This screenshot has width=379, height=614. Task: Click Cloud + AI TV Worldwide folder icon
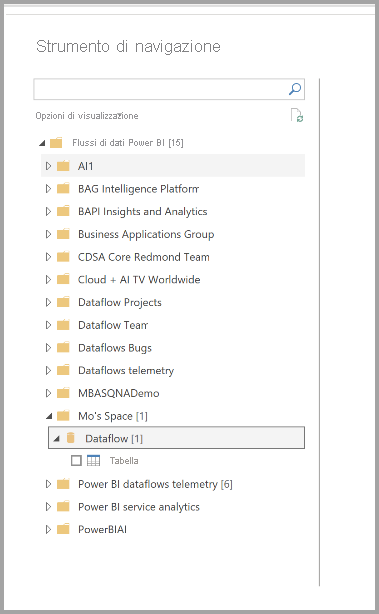(63, 279)
